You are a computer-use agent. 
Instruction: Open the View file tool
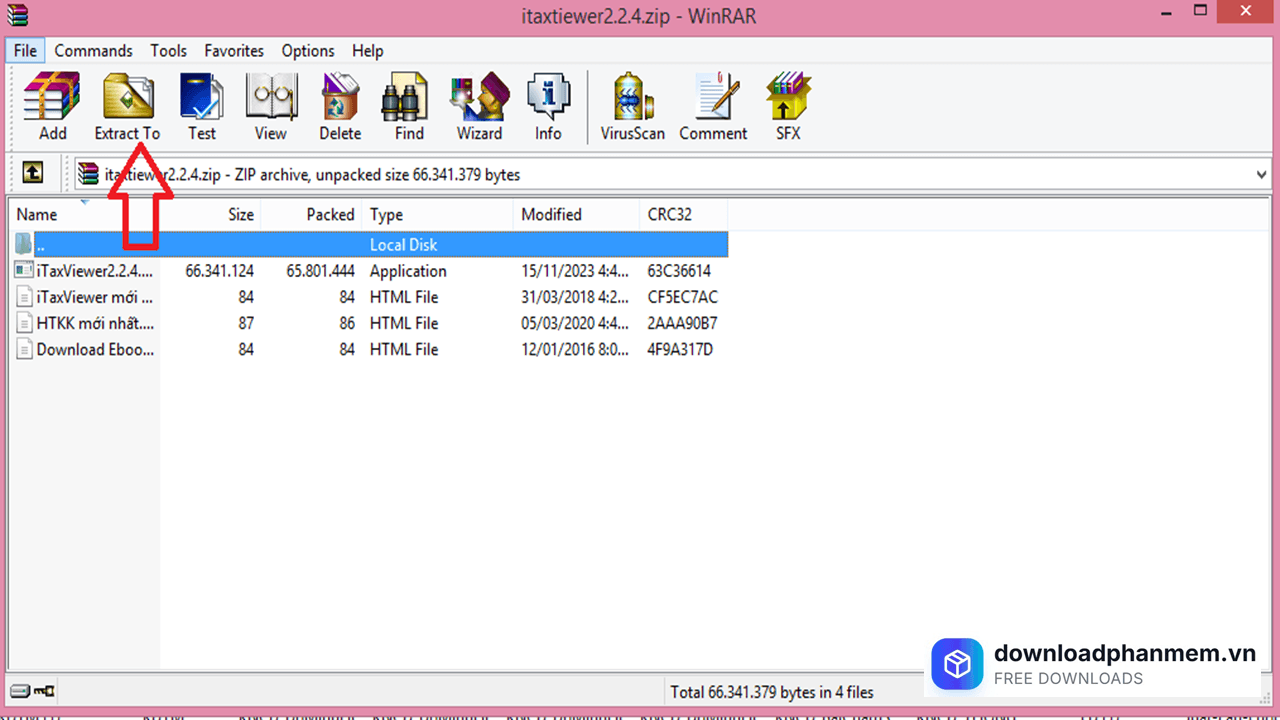(270, 100)
